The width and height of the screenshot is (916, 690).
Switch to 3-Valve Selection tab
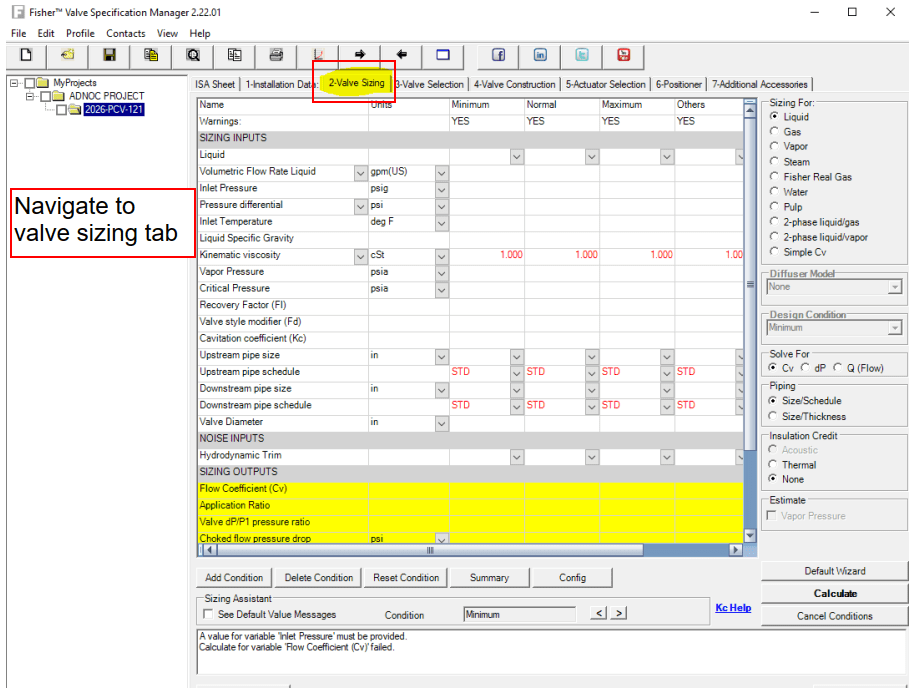click(431, 84)
